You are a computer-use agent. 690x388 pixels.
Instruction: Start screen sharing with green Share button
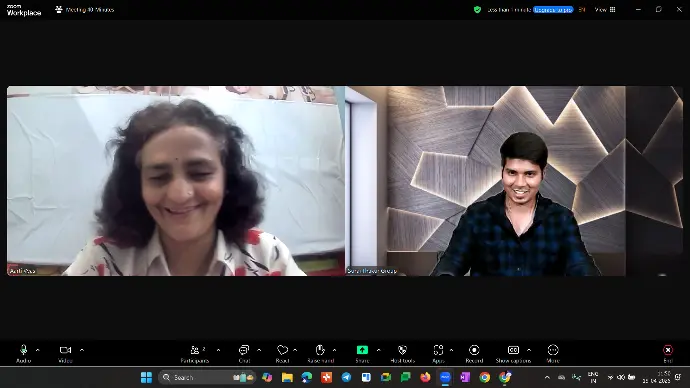pyautogui.click(x=362, y=353)
